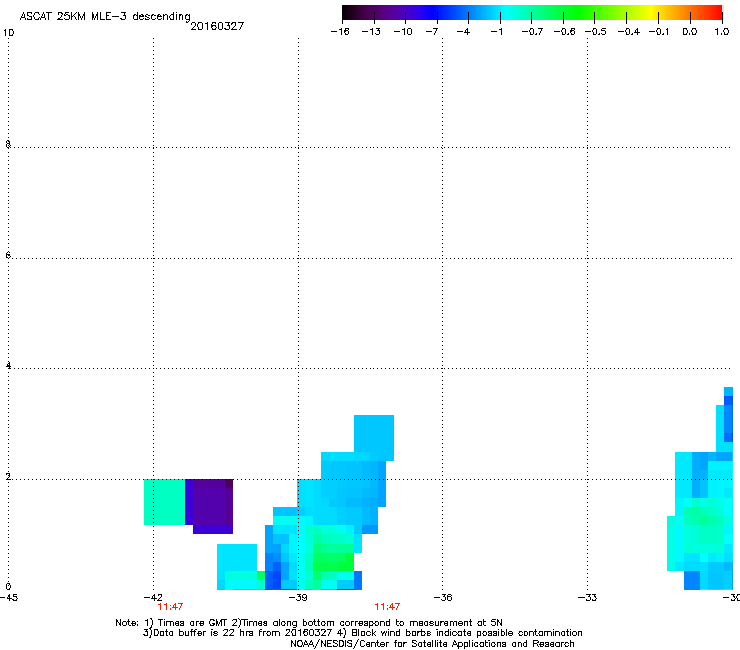
Task: Click the colorbar label -4
Action: click(463, 32)
